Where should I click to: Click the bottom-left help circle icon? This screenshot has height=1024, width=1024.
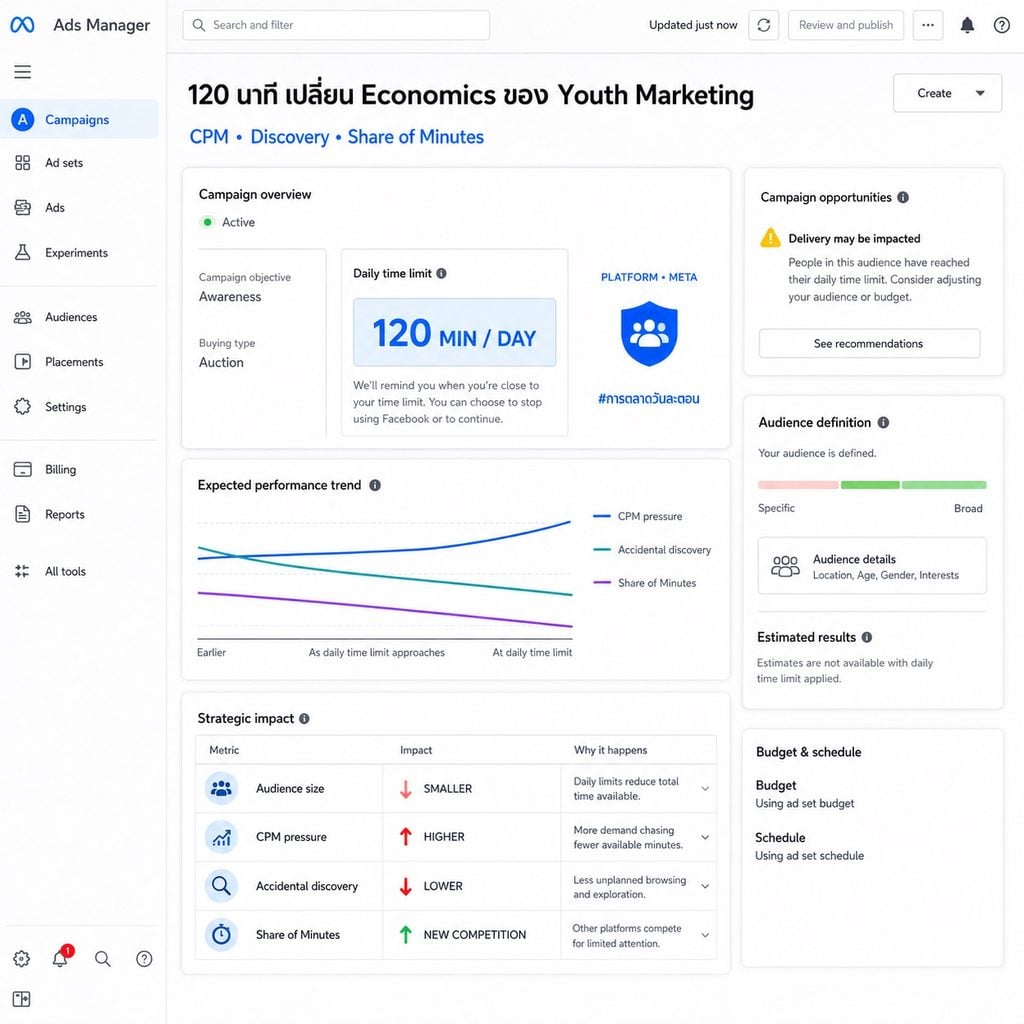click(144, 959)
